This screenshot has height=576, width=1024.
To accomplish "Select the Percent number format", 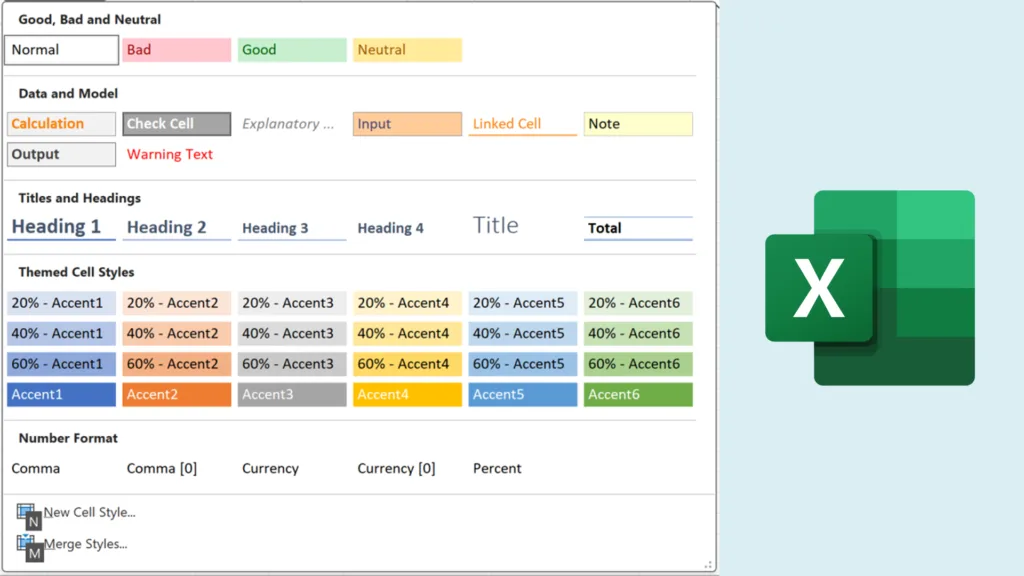I will [x=497, y=468].
